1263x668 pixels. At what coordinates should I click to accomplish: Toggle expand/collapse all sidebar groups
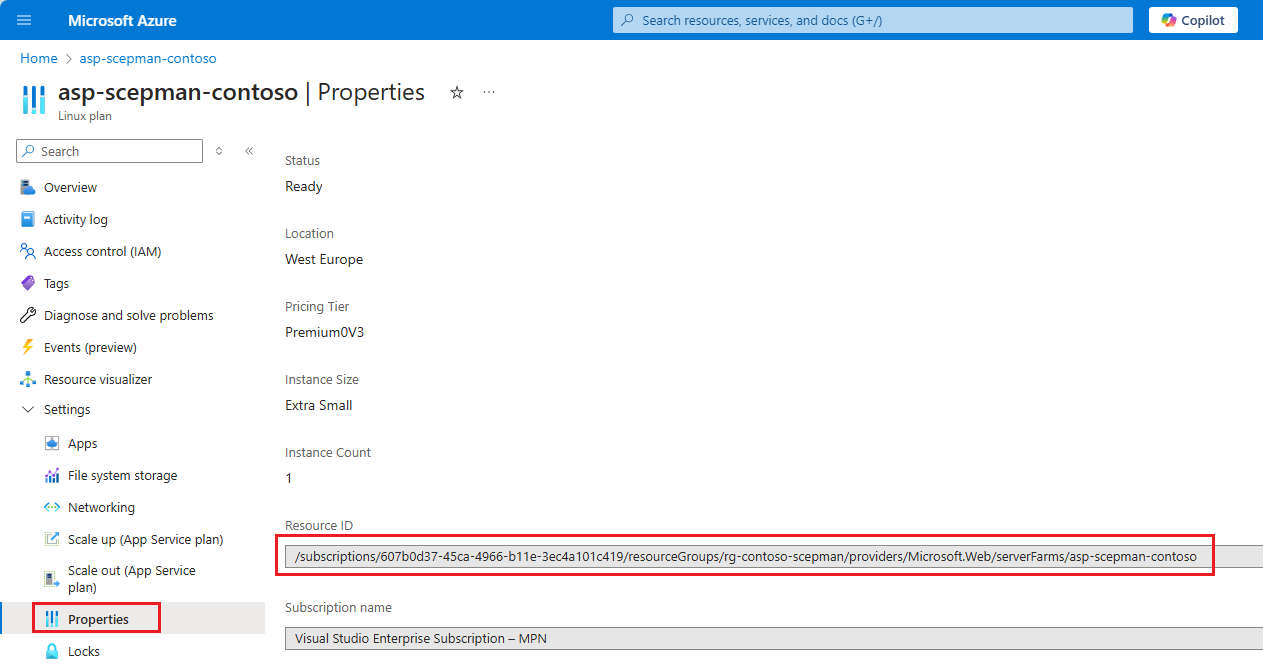219,151
